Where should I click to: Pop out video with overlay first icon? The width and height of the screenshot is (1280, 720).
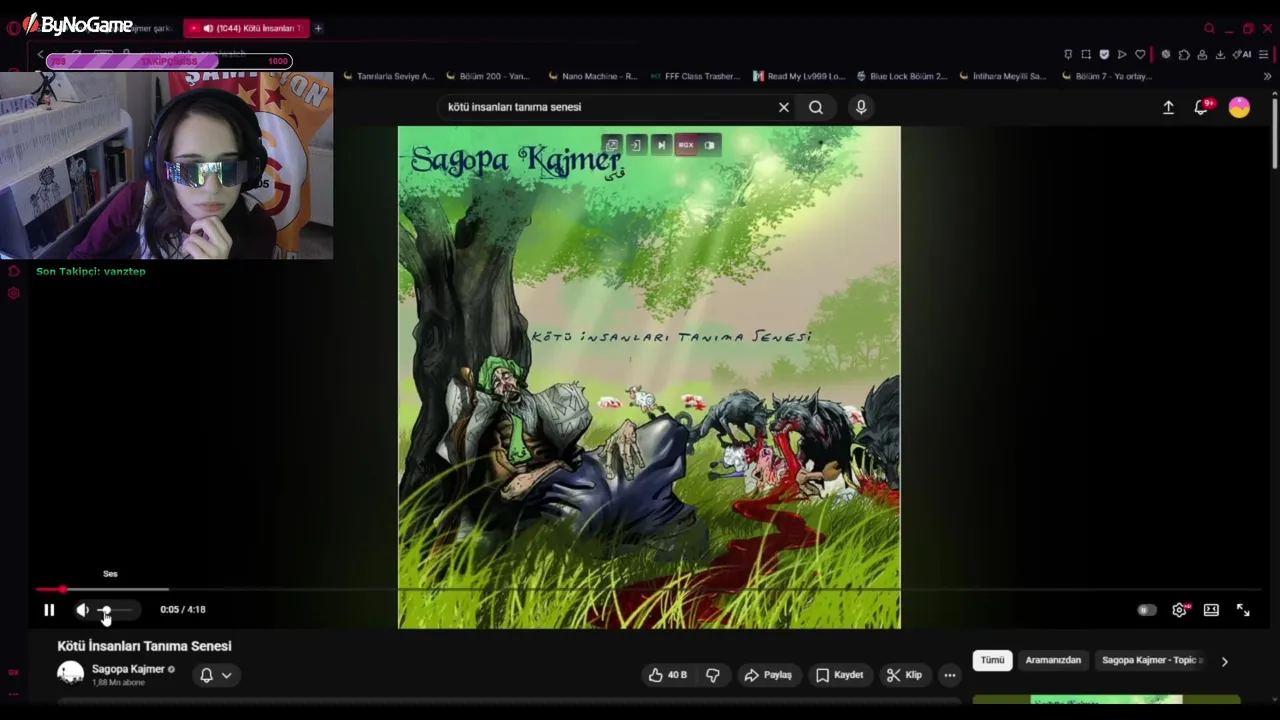click(612, 145)
